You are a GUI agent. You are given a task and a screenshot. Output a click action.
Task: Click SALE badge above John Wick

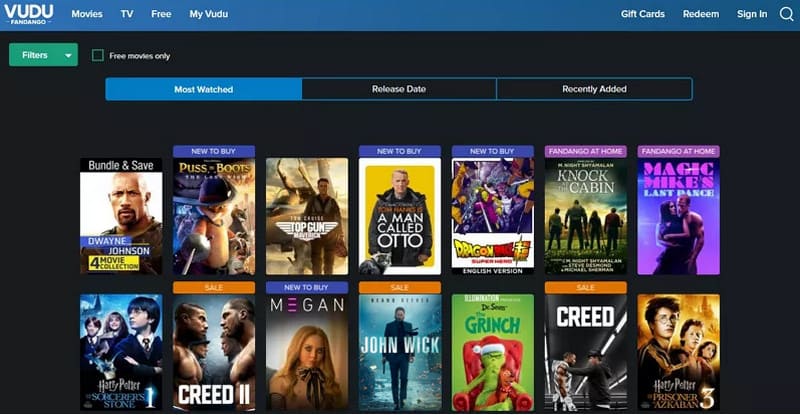[399, 287]
